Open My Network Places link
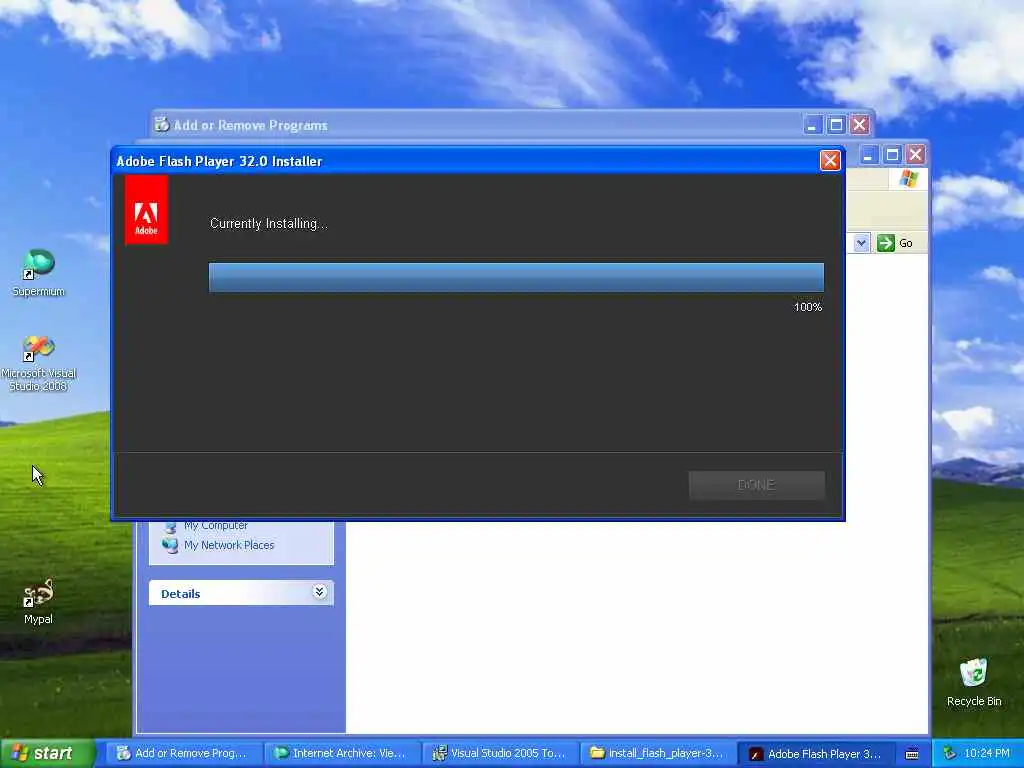The height and width of the screenshot is (768, 1024). (229, 545)
